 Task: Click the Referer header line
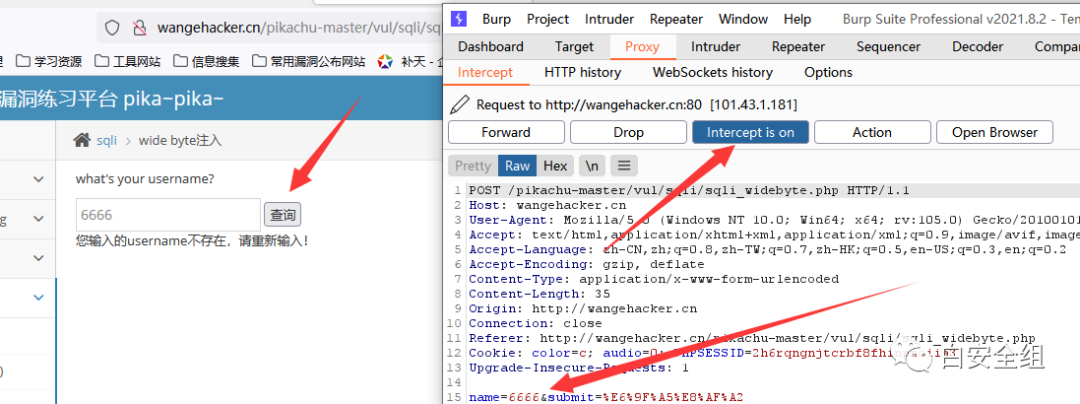tap(751, 338)
